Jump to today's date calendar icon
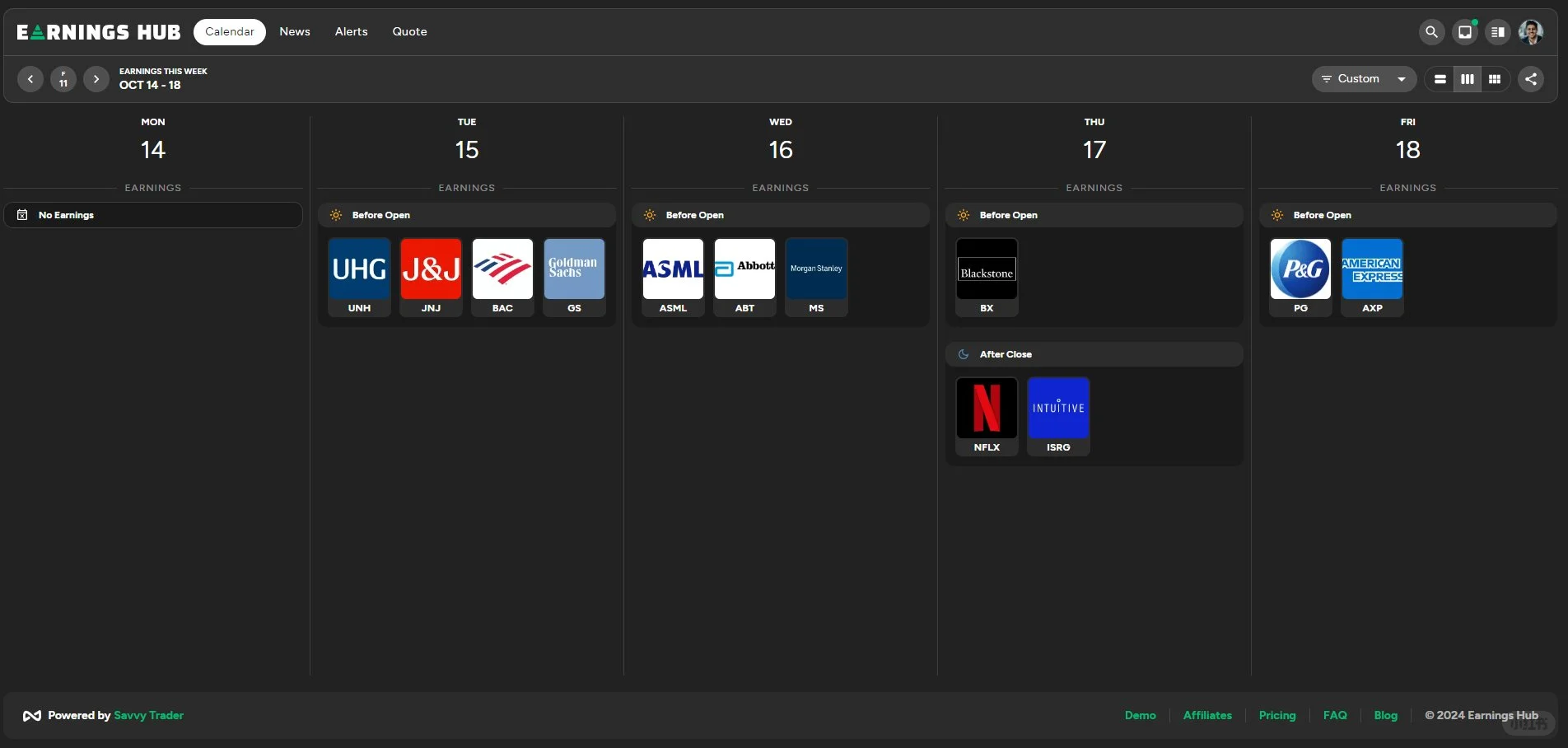The image size is (1568, 748). point(63,79)
